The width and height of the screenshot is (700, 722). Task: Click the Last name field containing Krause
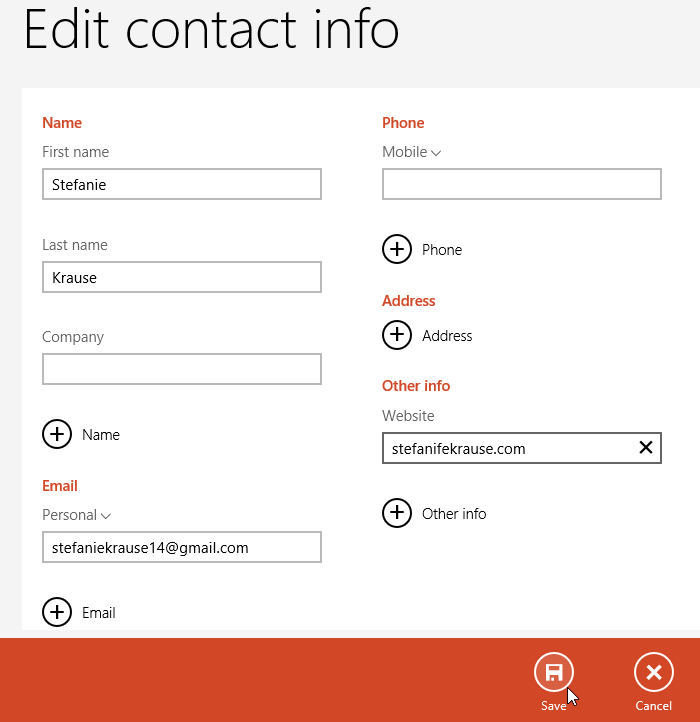(181, 277)
